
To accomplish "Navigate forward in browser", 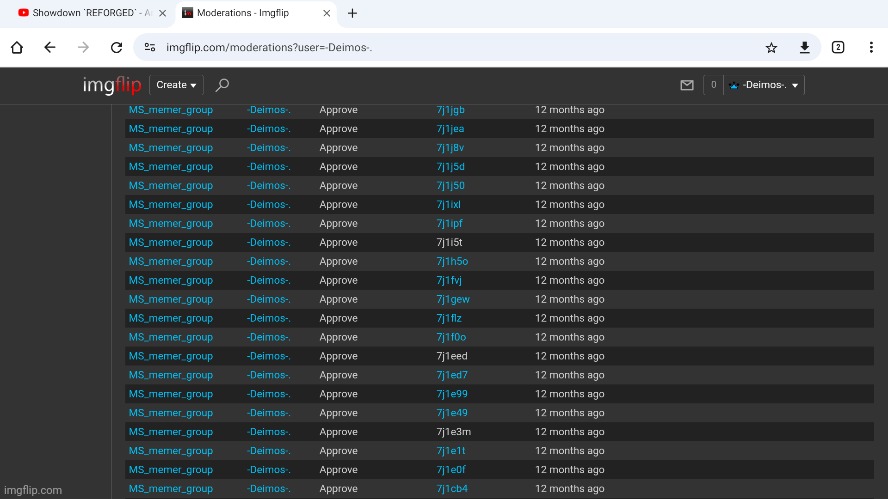I will point(83,48).
